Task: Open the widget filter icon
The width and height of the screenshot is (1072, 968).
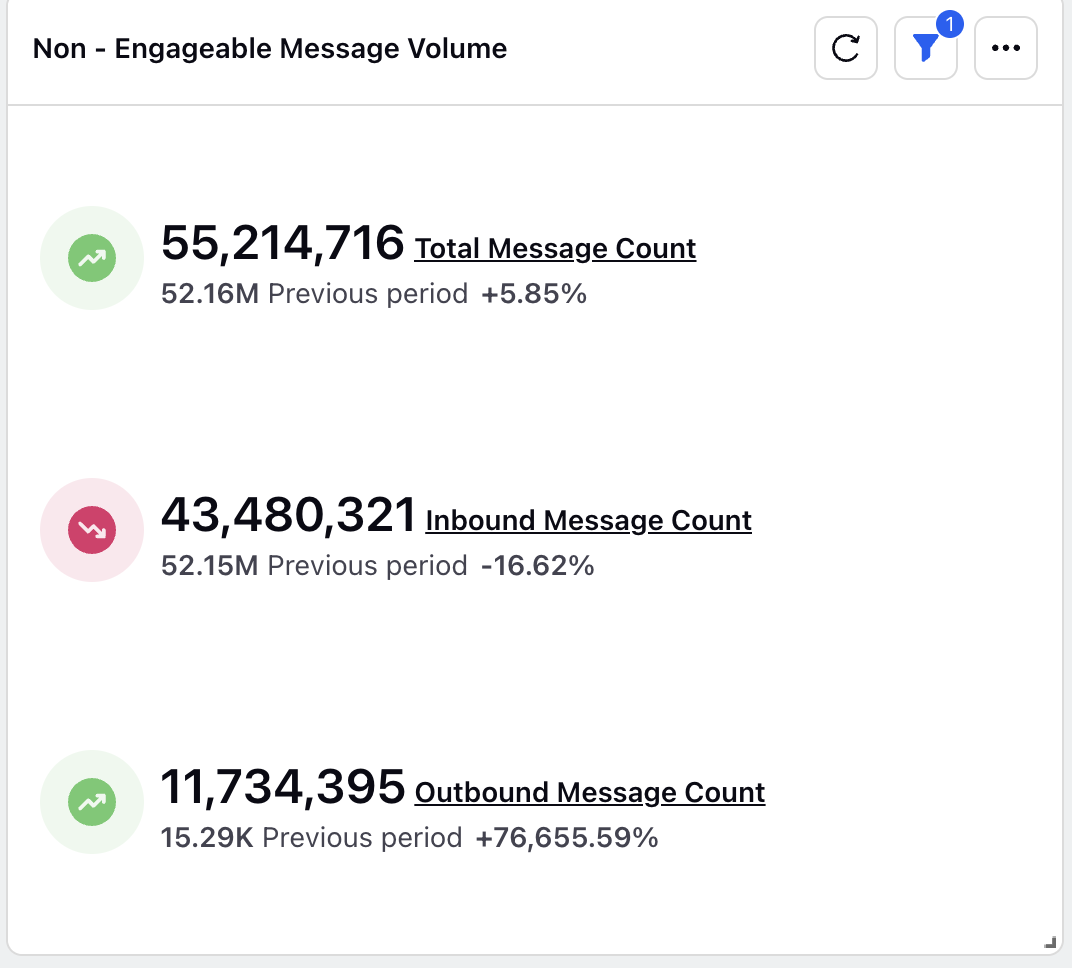Action: pos(925,49)
